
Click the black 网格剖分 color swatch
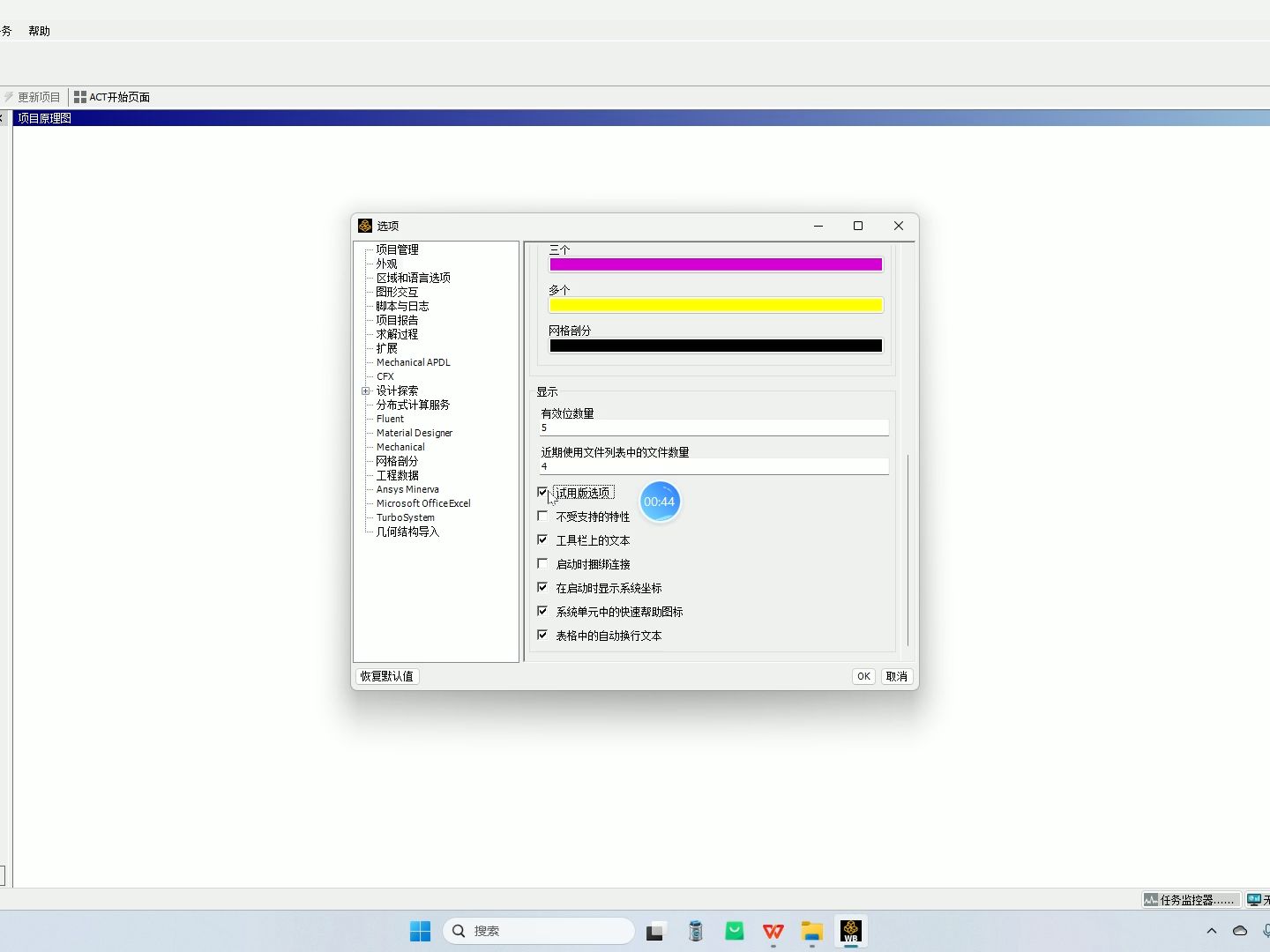click(x=716, y=346)
